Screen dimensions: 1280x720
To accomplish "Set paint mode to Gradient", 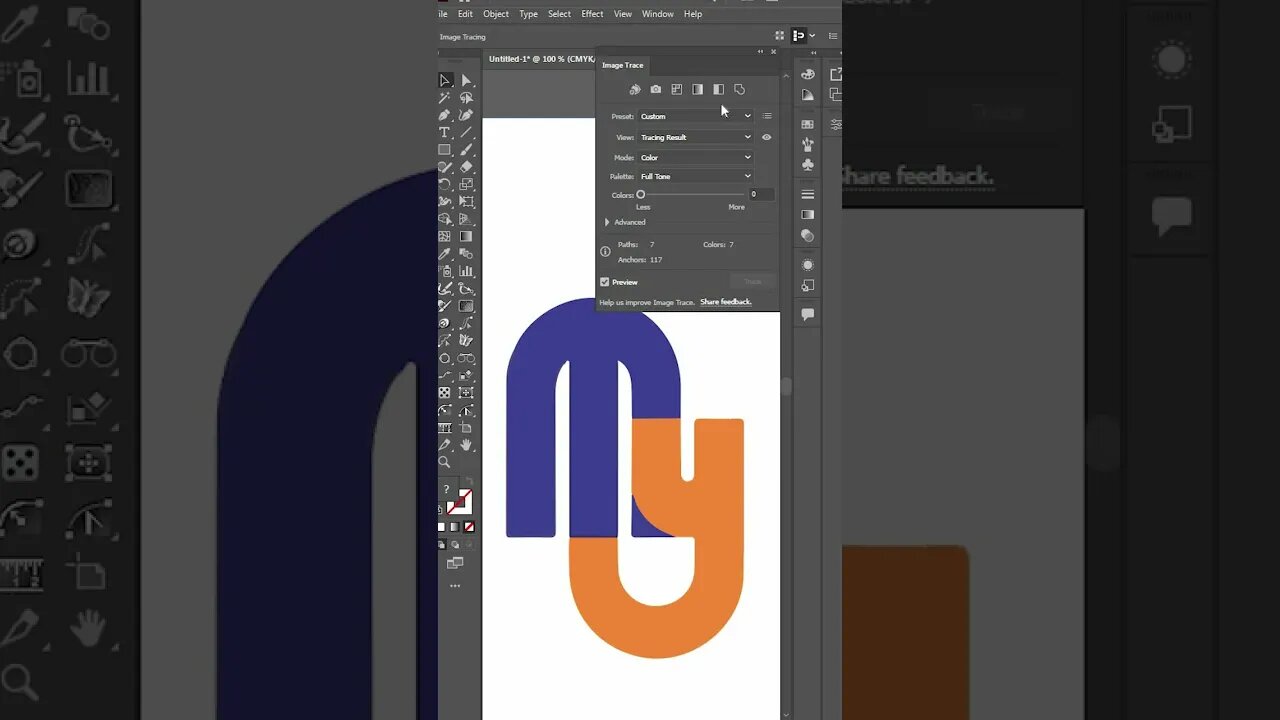I will point(455,527).
